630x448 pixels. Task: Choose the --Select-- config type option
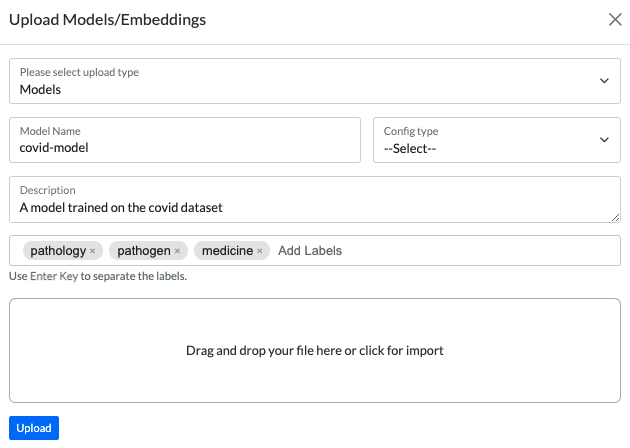tap(410, 149)
